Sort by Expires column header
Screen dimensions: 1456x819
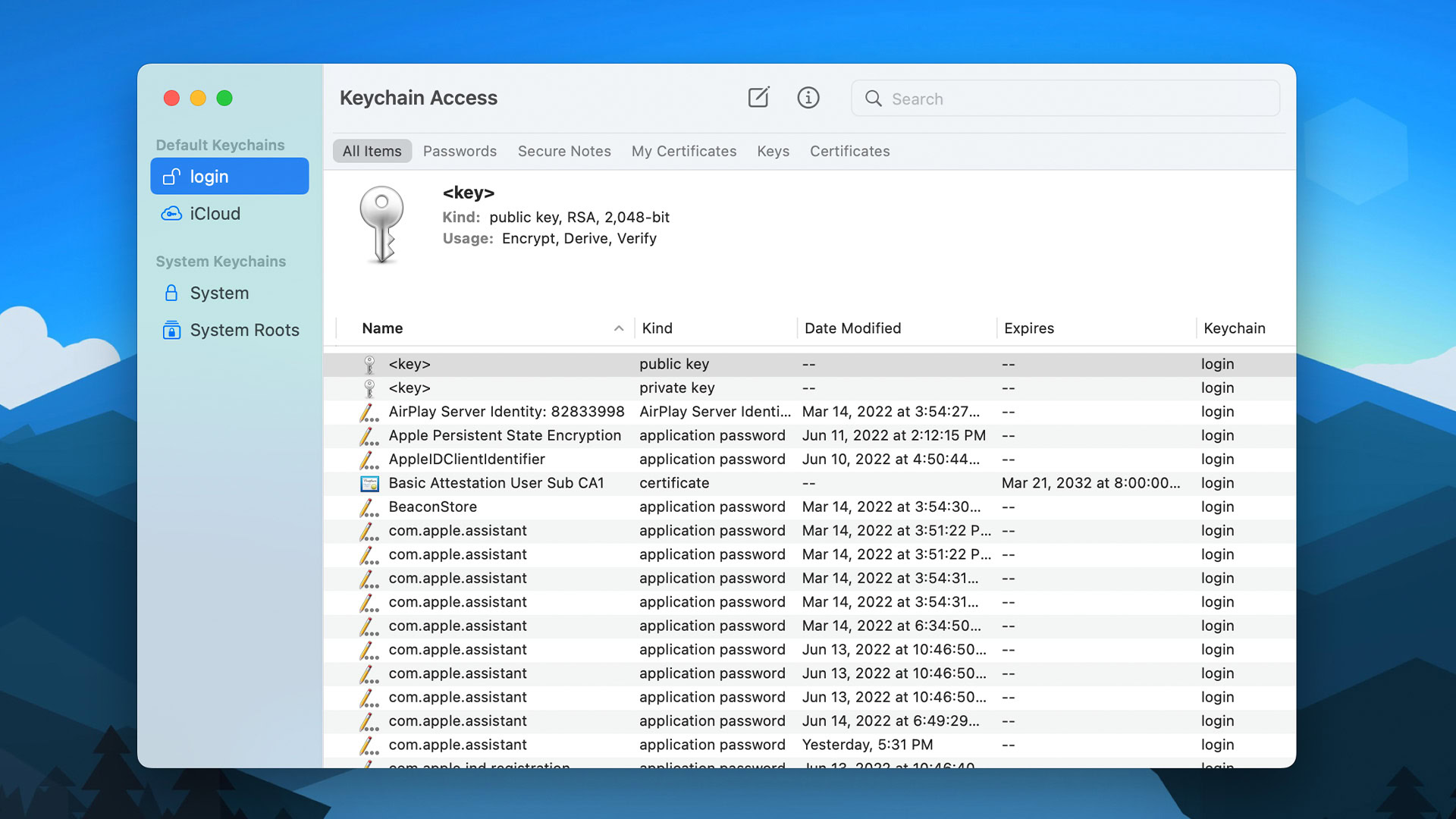coord(1028,328)
